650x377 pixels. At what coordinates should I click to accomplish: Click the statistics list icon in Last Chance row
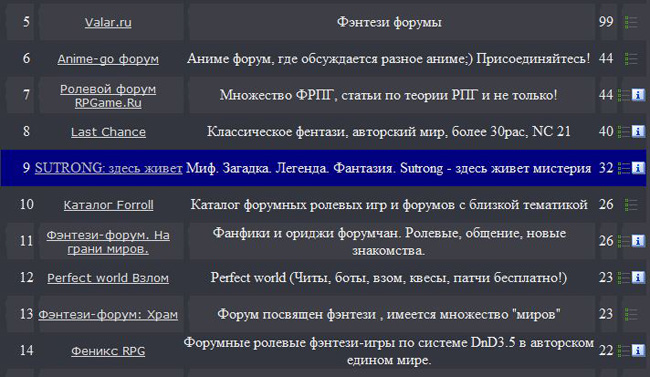click(x=624, y=131)
